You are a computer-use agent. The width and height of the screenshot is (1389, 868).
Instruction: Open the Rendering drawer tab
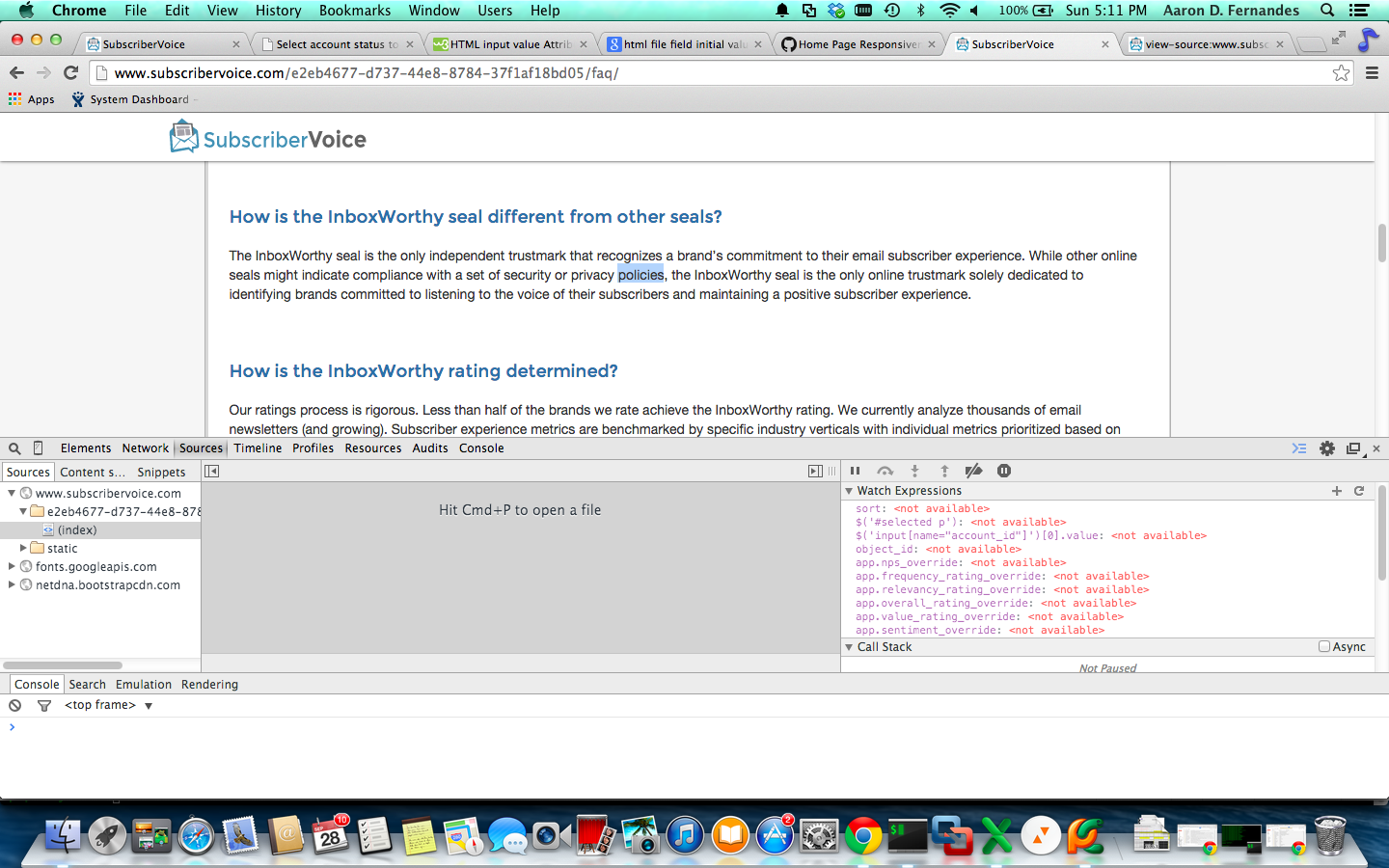pyautogui.click(x=209, y=685)
